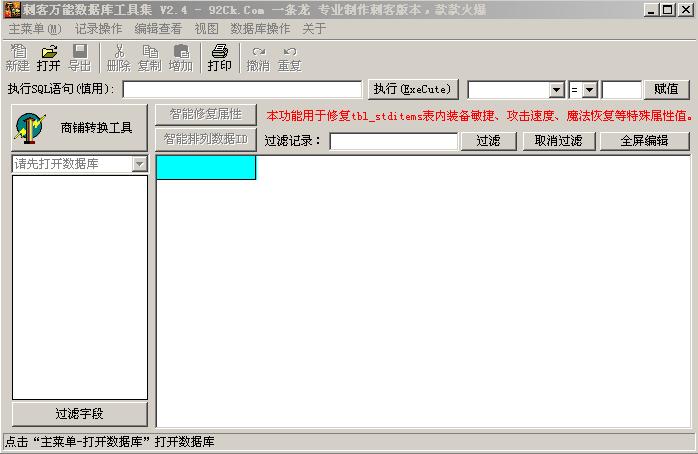Viewport: 698px width, 454px height.
Task: Launch the 商铺转换工具 button
Action: (80, 128)
